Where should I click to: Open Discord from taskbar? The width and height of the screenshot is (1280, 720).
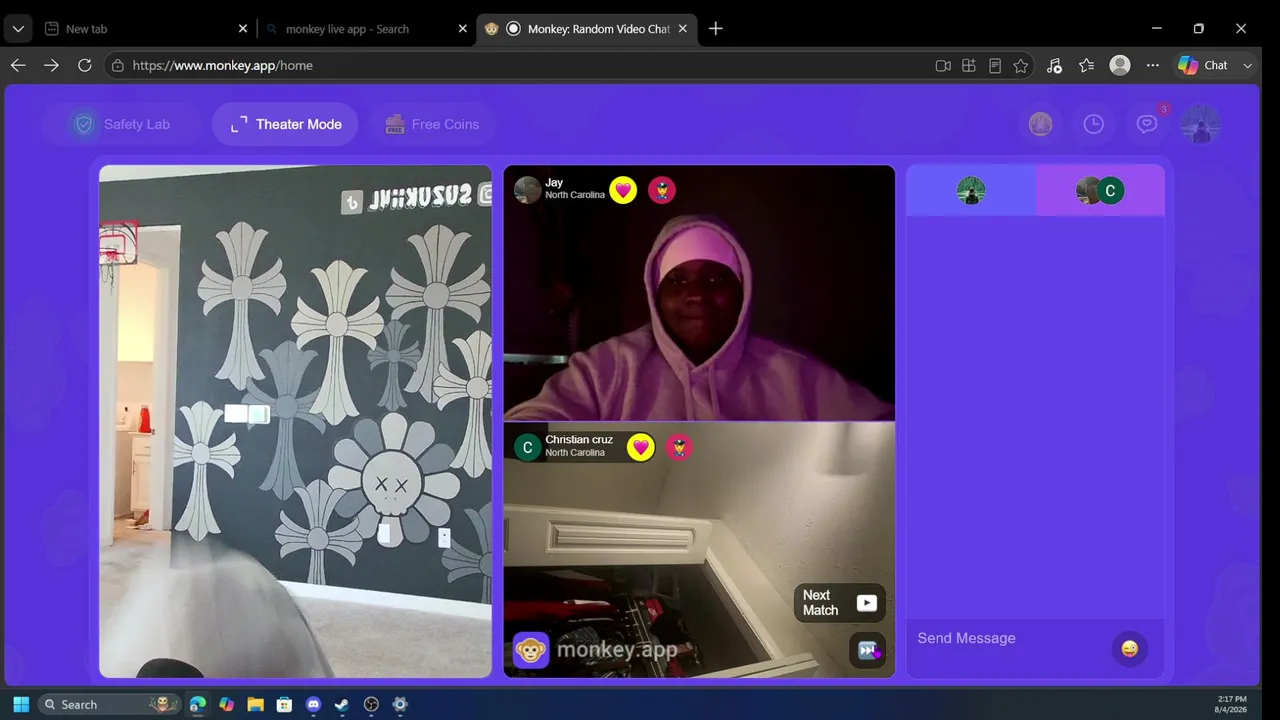[x=313, y=704]
